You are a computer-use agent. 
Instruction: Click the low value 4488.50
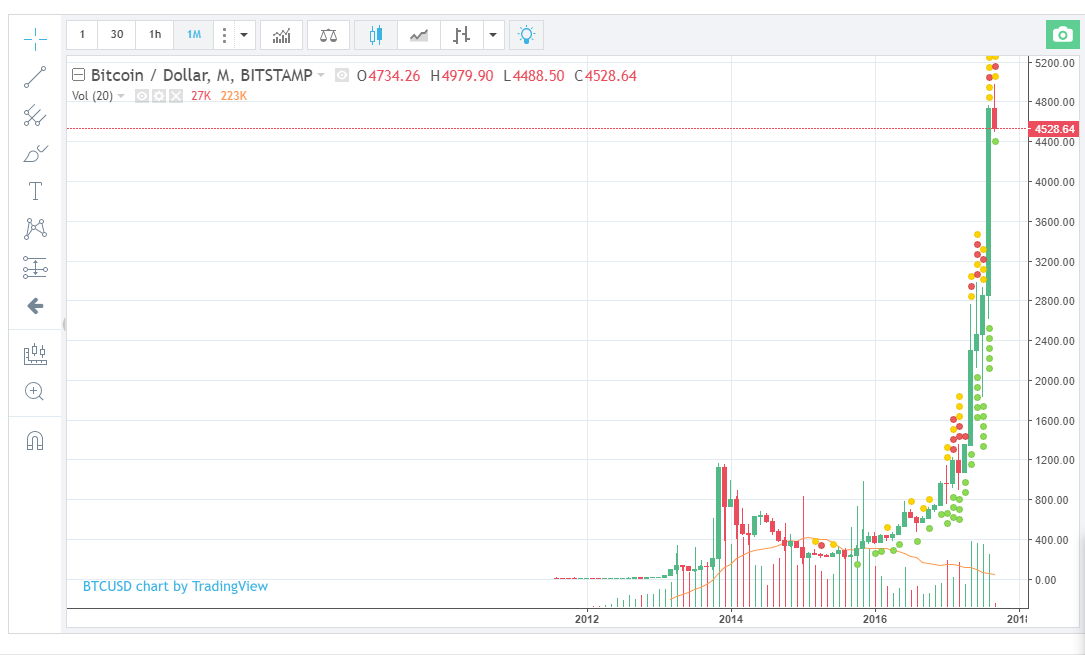(x=538, y=75)
